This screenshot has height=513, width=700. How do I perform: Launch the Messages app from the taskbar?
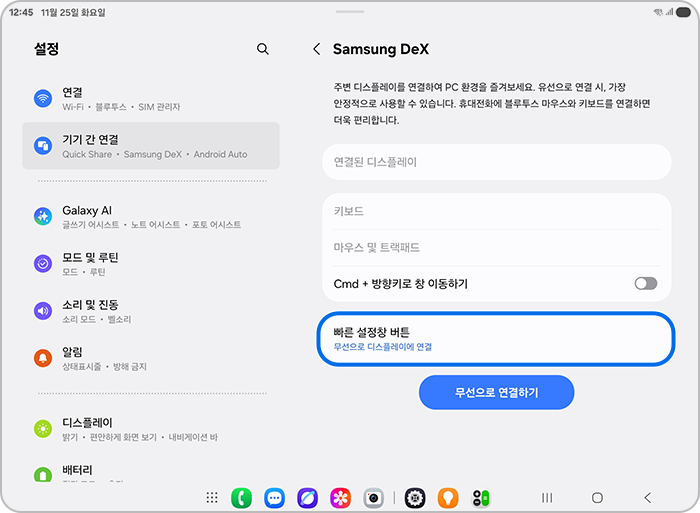click(275, 498)
